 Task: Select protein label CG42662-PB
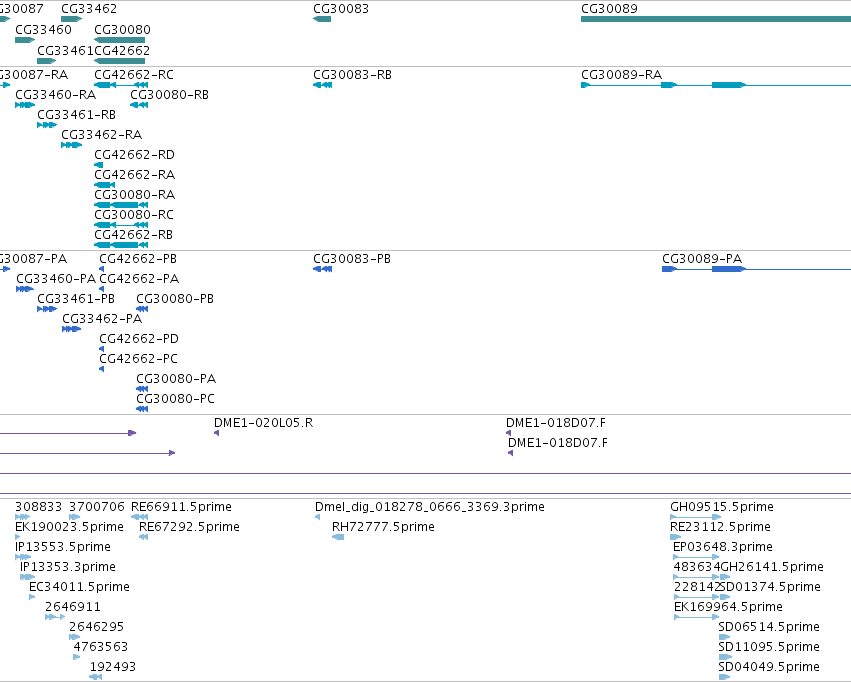[x=138, y=259]
